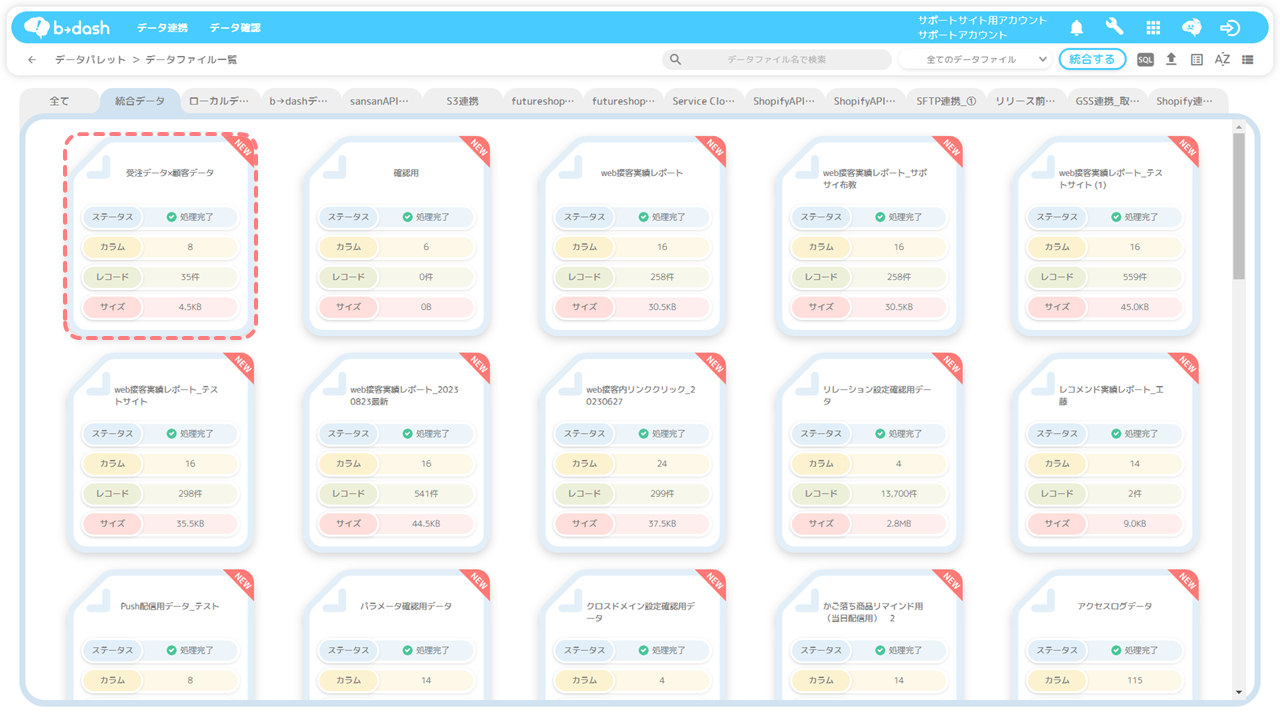Click the table layout icon
Image resolution: width=1280 pixels, height=720 pixels.
[x=1197, y=60]
